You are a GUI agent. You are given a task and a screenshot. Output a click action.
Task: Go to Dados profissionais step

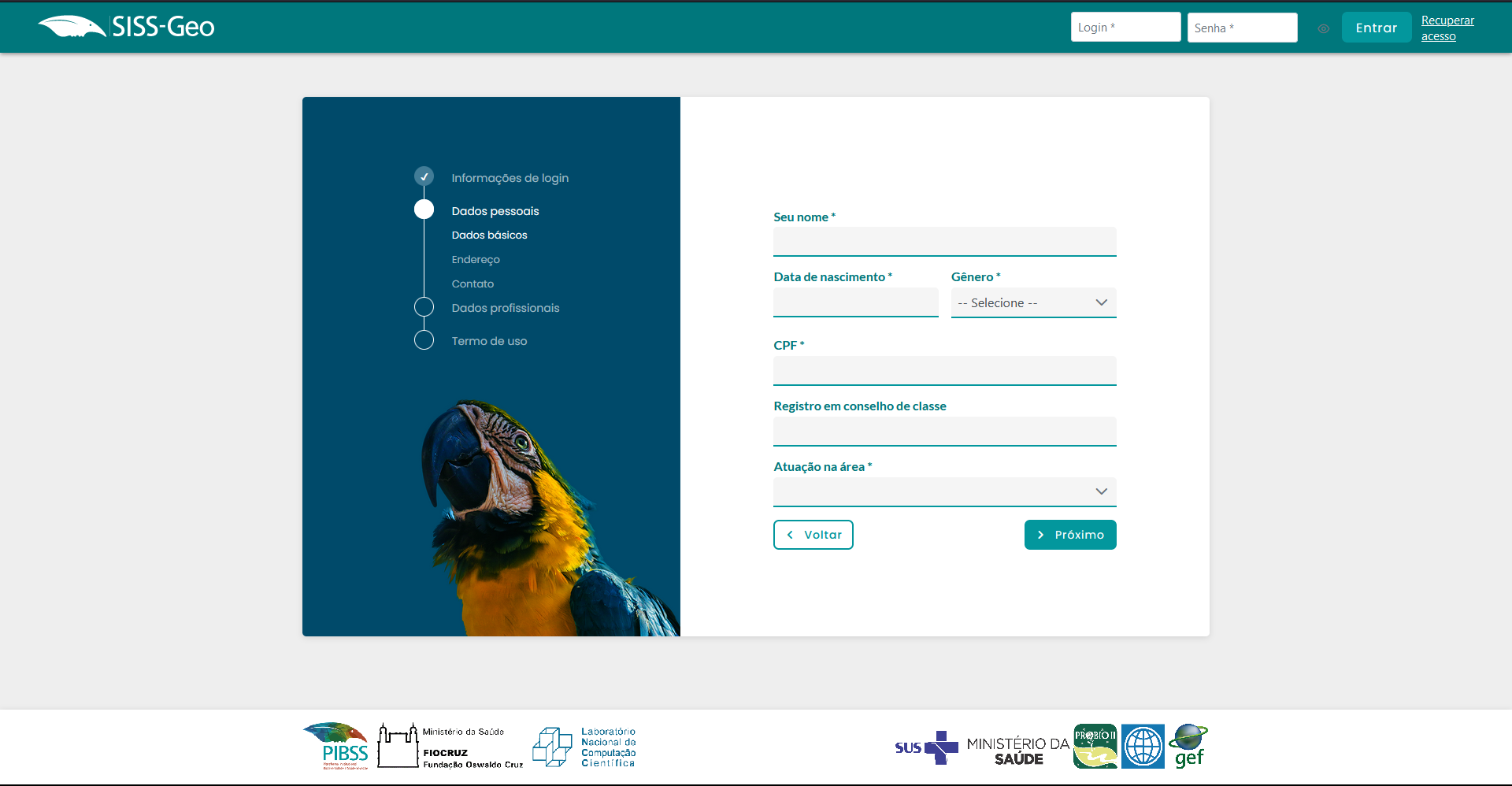pyautogui.click(x=505, y=308)
